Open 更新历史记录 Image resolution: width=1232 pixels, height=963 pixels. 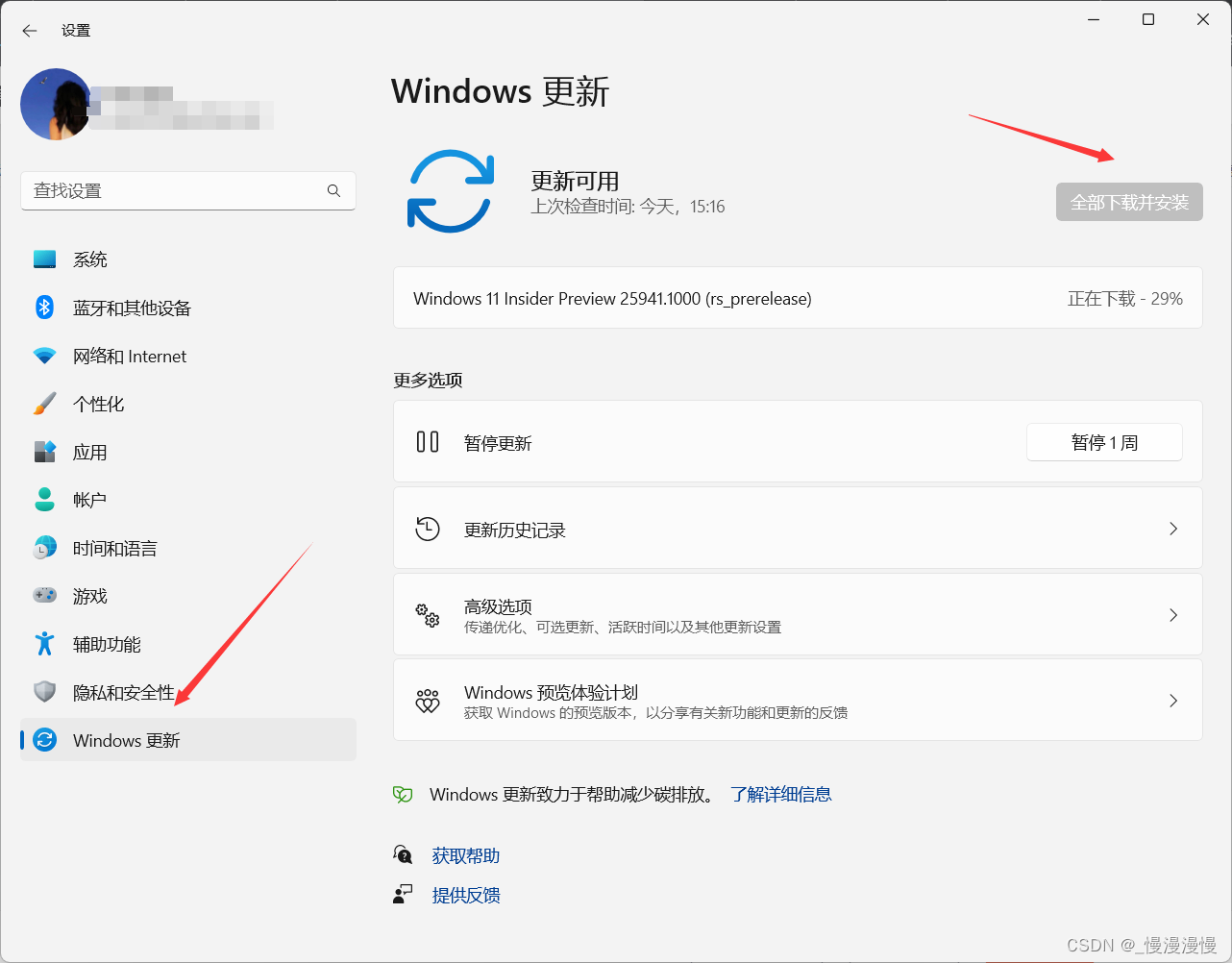coord(798,528)
